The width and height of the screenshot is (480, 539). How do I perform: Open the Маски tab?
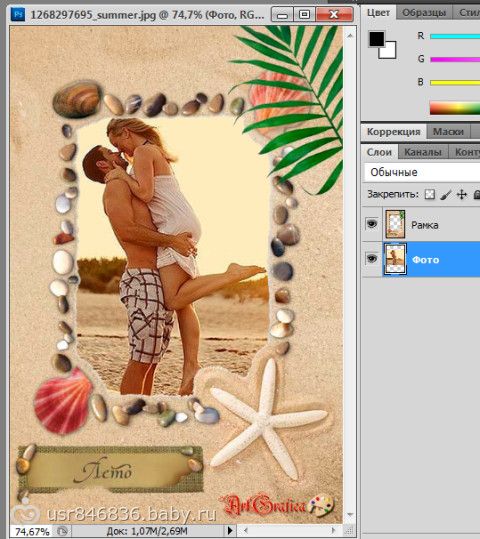tap(448, 131)
